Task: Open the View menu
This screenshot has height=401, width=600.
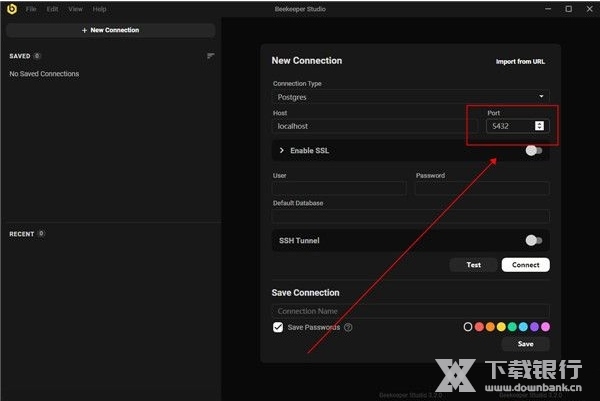Action: click(75, 8)
